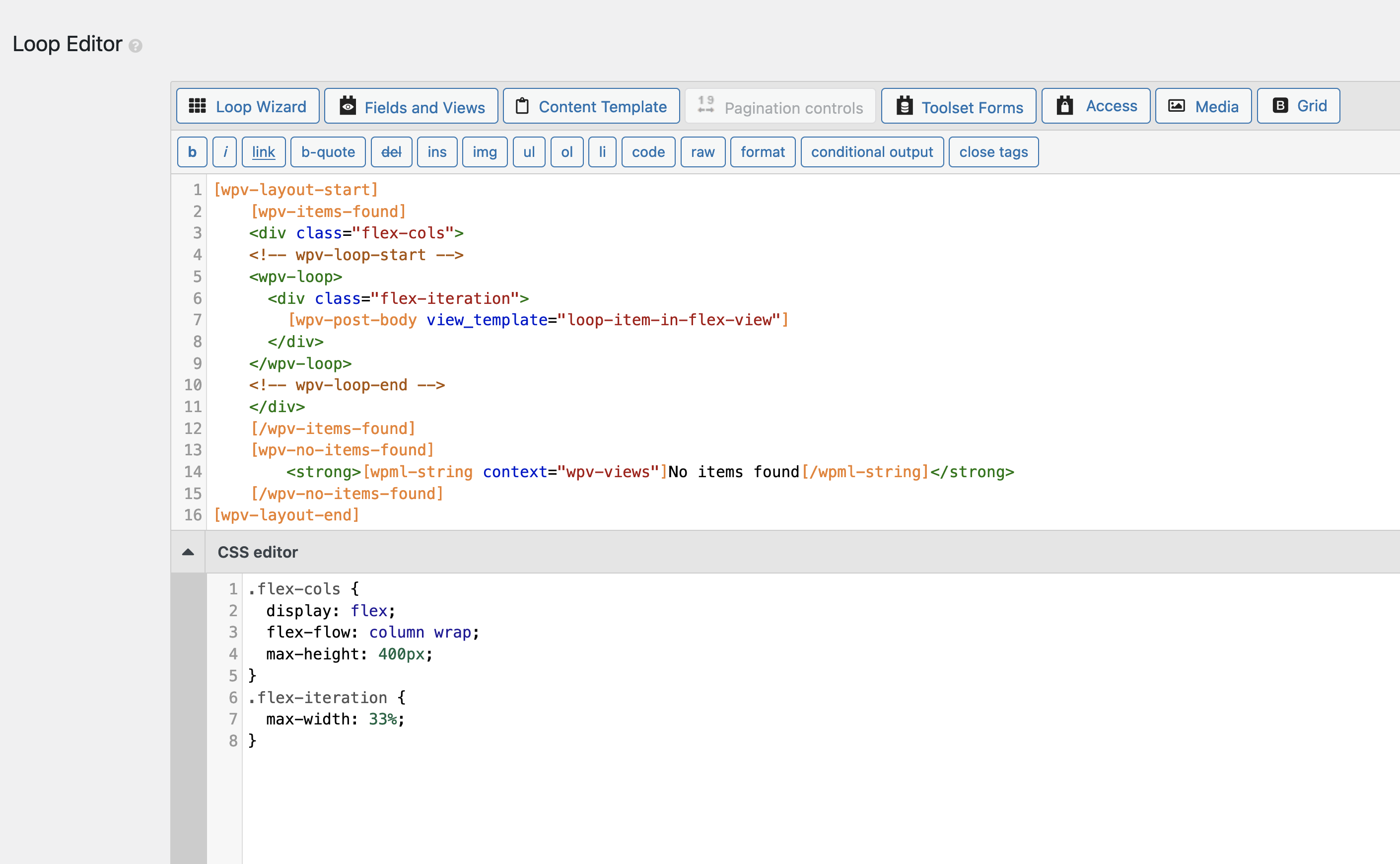1400x864 pixels.
Task: Click the [/wpv-items-found] closing shortcode
Action: tap(333, 429)
